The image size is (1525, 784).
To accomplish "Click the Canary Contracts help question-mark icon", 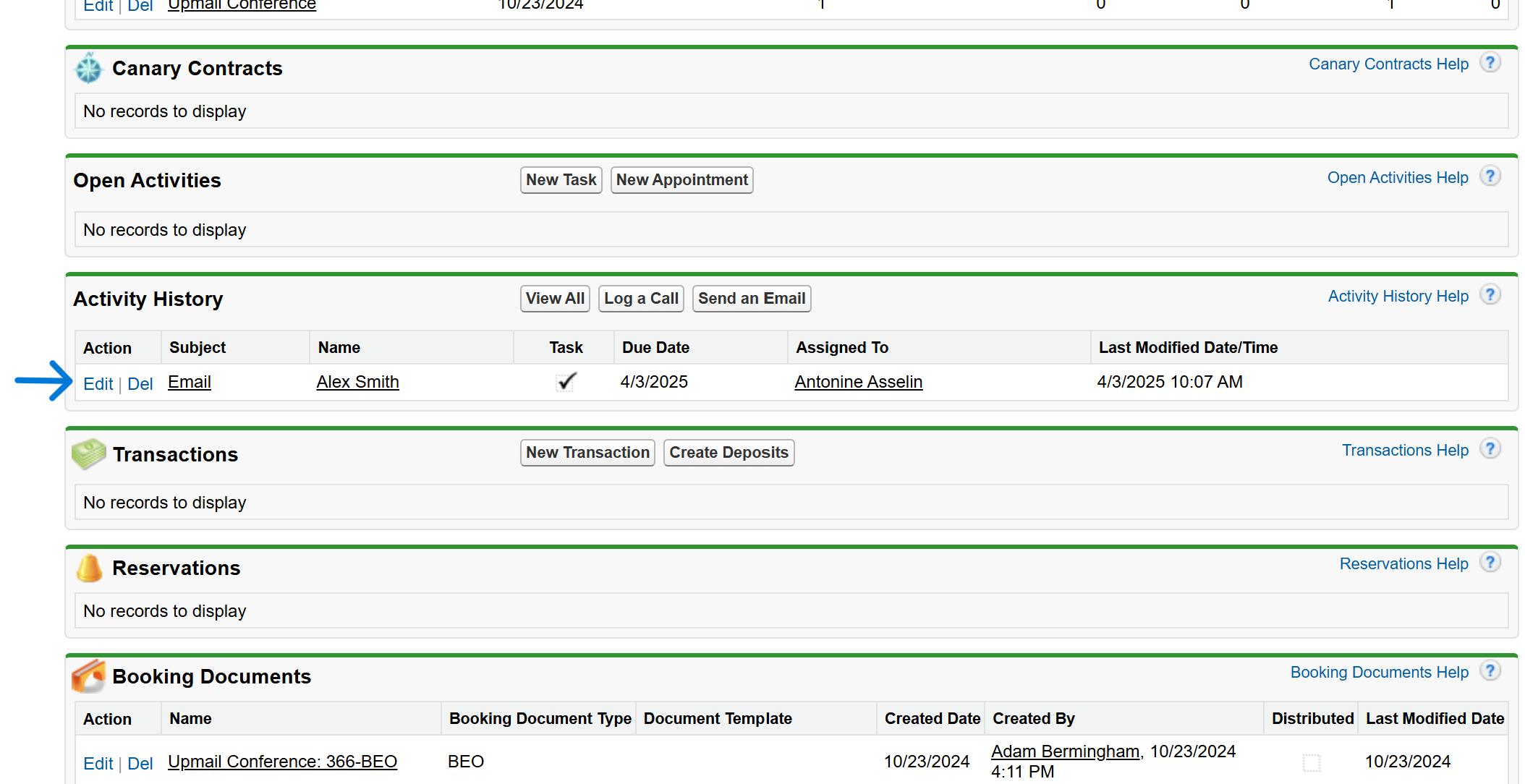I will pyautogui.click(x=1490, y=63).
